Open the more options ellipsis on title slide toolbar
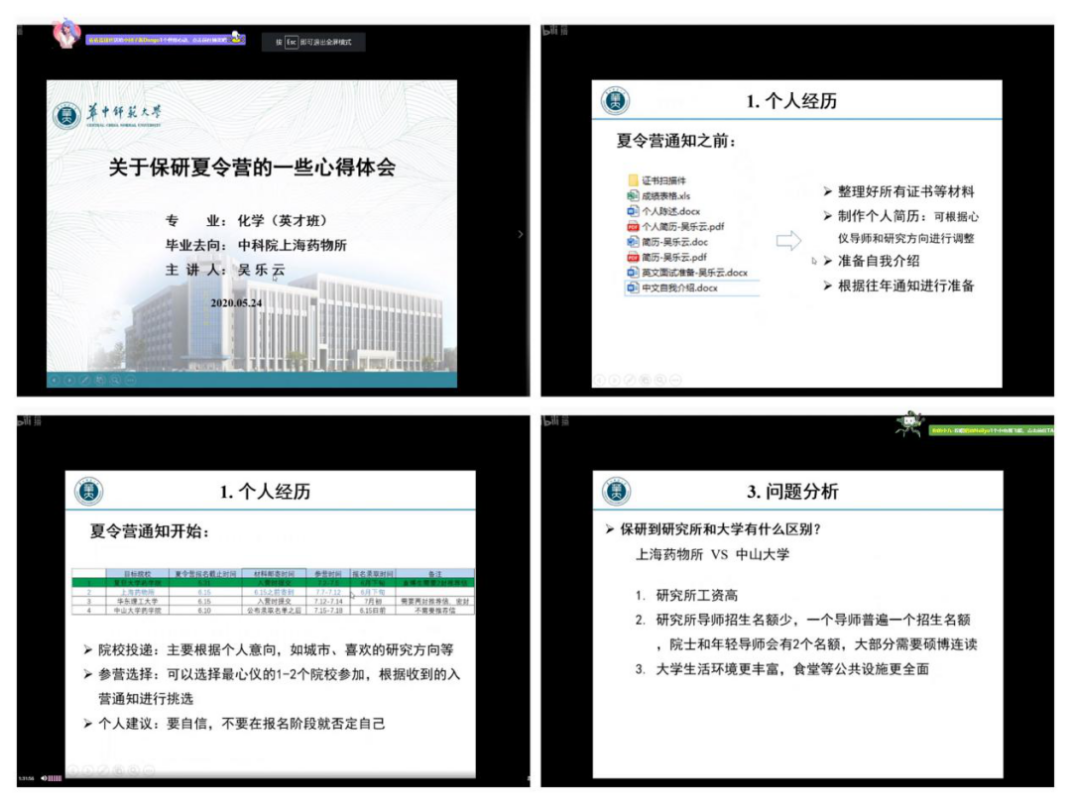1071x804 pixels. 132,380
